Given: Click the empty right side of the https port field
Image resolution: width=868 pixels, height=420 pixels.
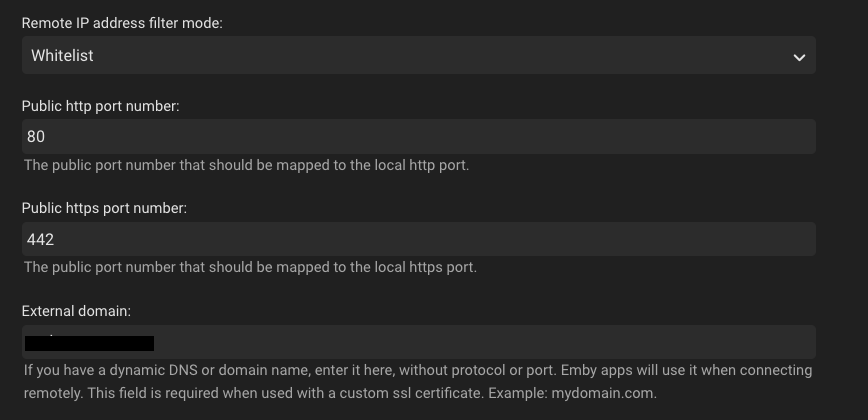Looking at the screenshot, I should pos(700,239).
